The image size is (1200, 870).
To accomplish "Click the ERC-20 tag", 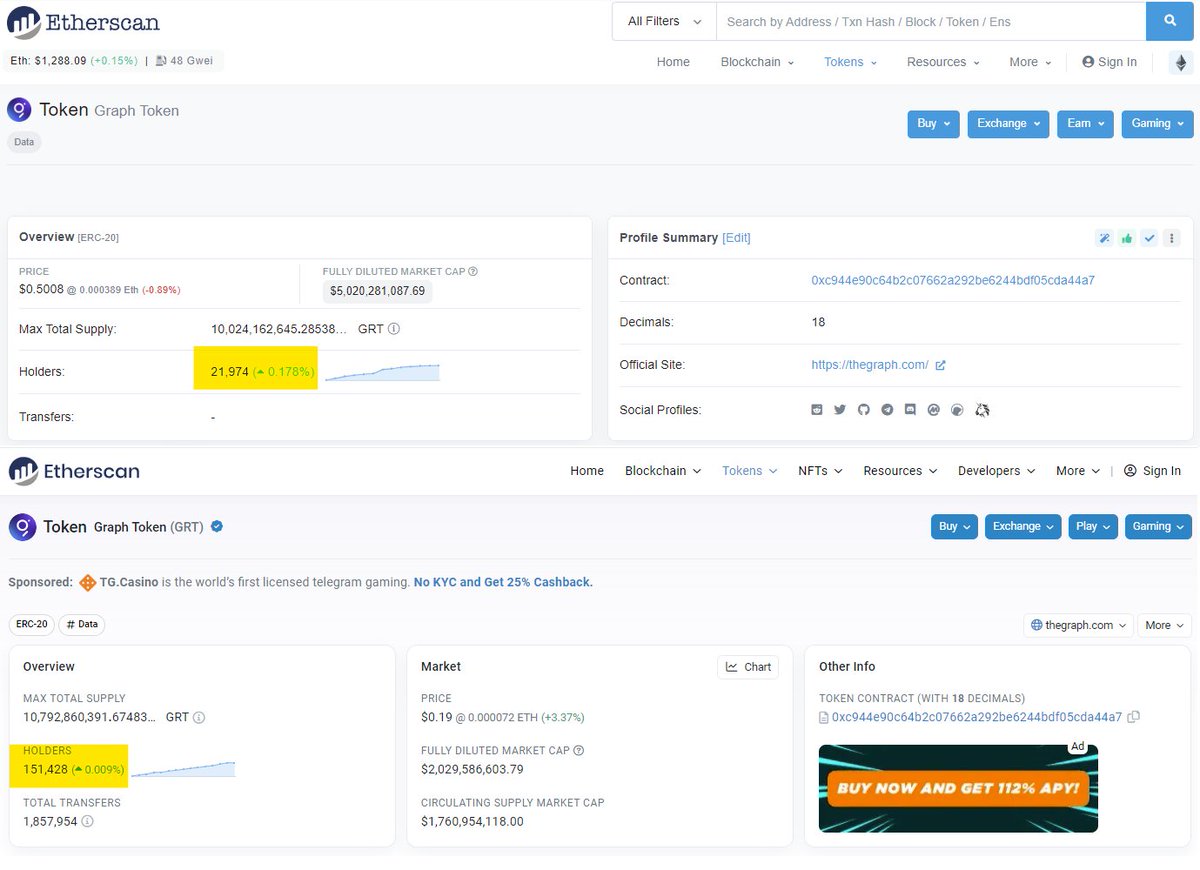I will click(30, 624).
